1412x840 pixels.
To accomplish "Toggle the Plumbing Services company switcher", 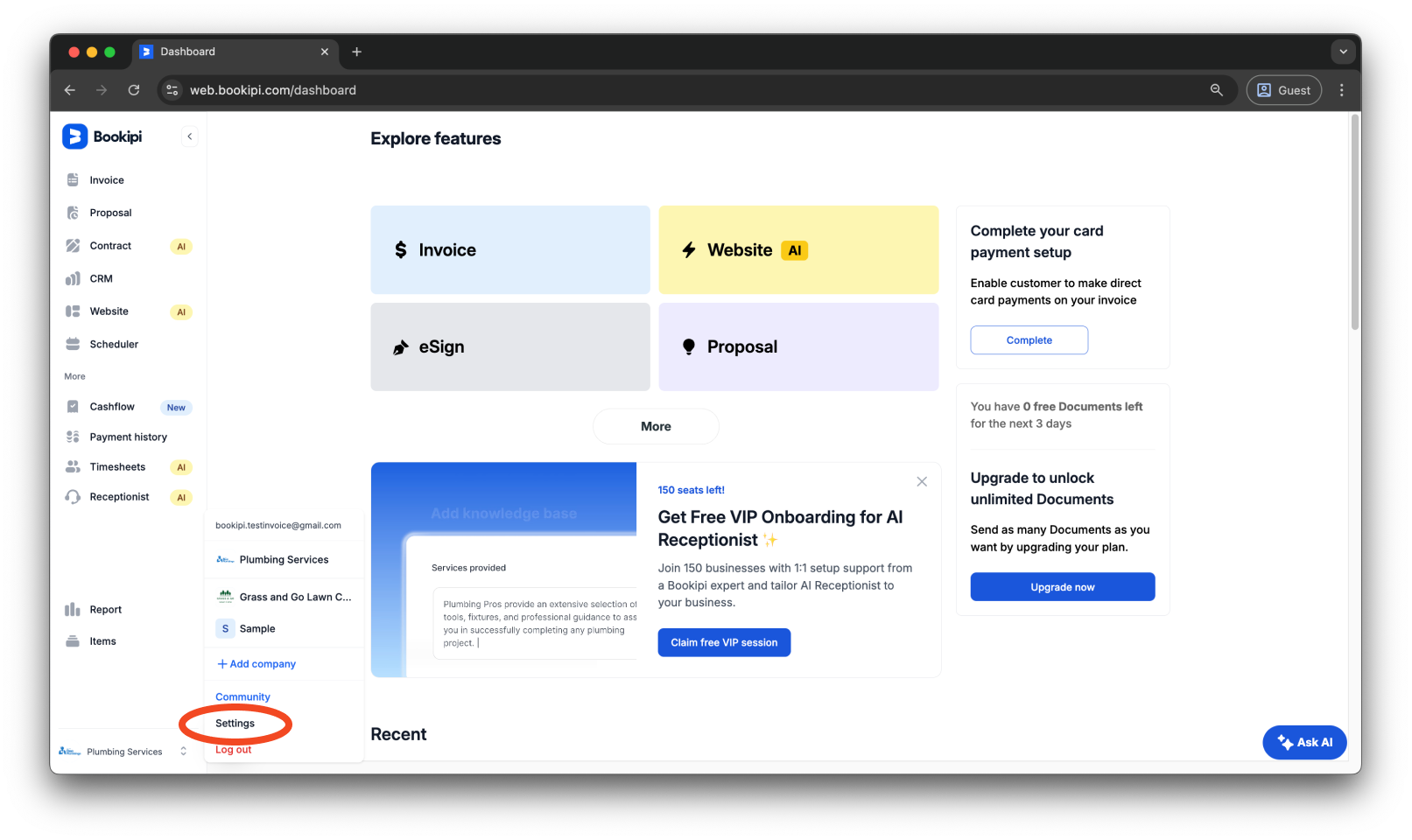I will pyautogui.click(x=123, y=752).
